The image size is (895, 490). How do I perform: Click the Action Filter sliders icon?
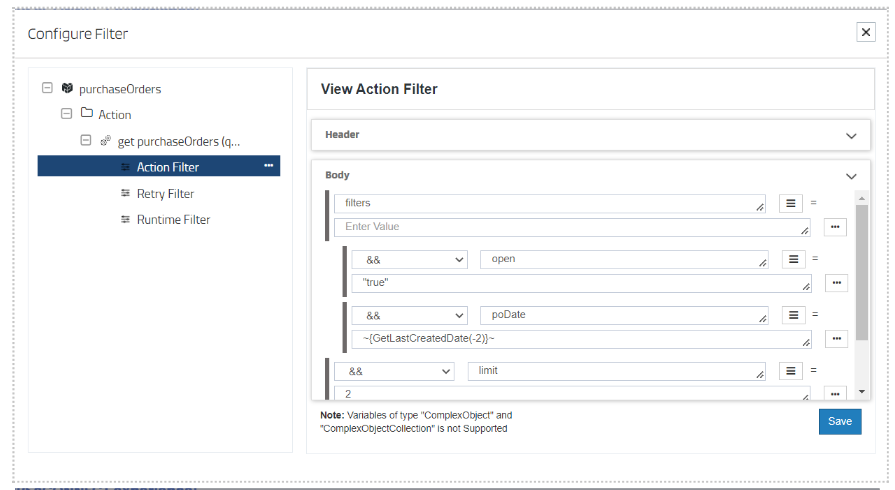pyautogui.click(x=125, y=167)
